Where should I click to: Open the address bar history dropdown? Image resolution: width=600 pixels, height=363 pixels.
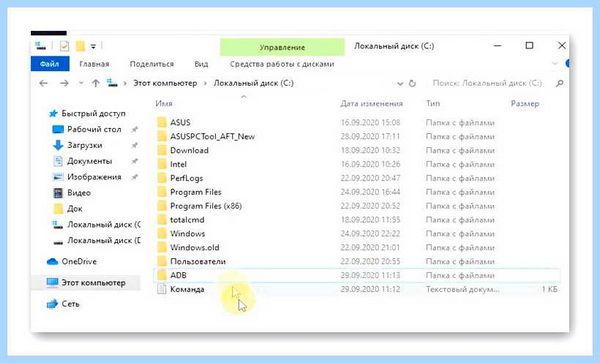400,83
